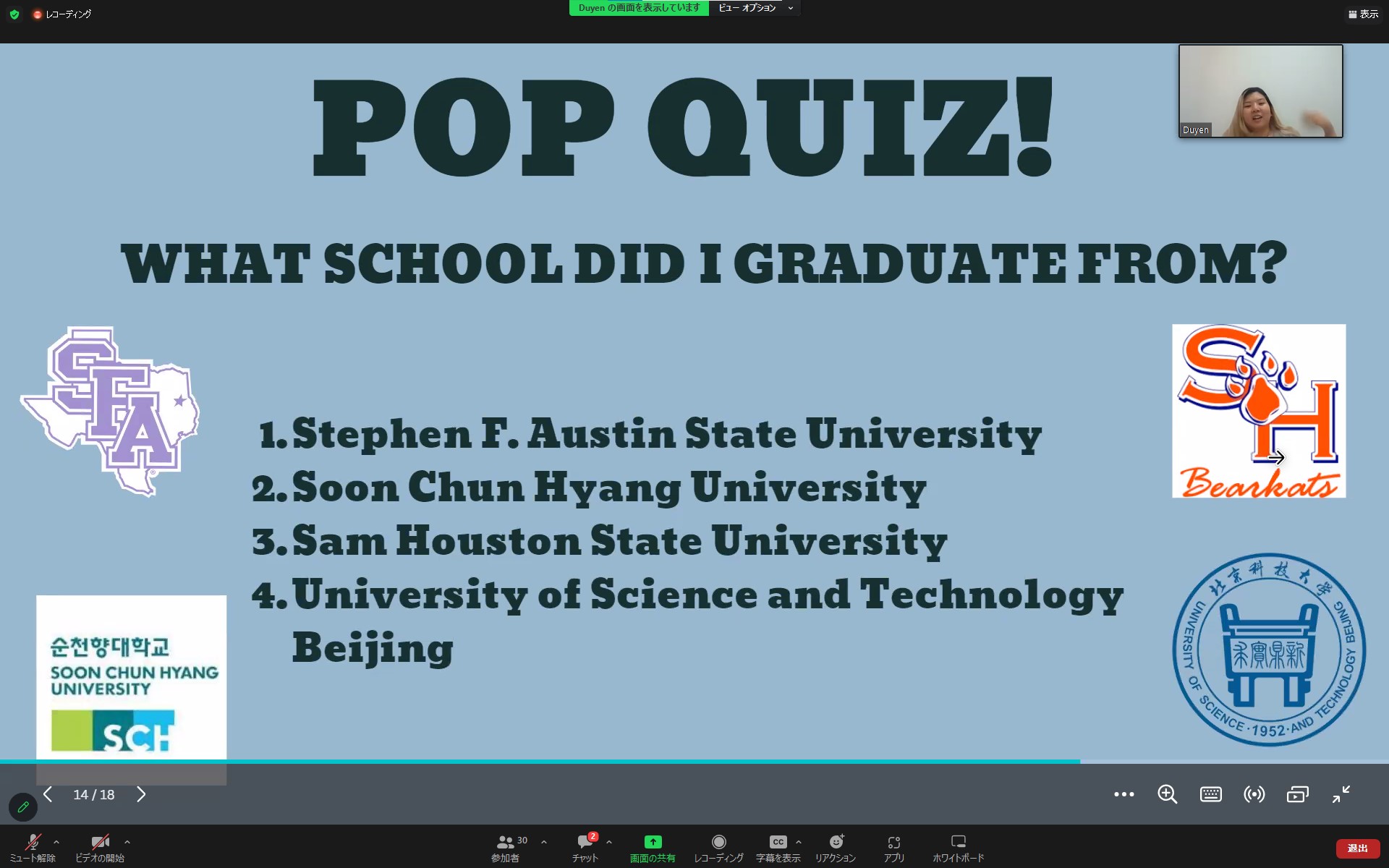Viewport: 1389px width, 868px height.
Task: Click the What school did I graduate question
Action: point(704,263)
